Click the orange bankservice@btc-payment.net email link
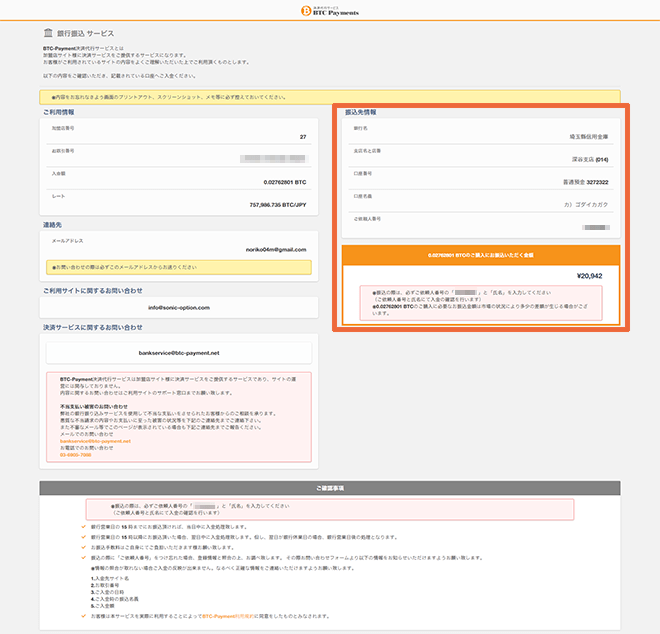The height and width of the screenshot is (634, 660). pyautogui.click(x=96, y=441)
